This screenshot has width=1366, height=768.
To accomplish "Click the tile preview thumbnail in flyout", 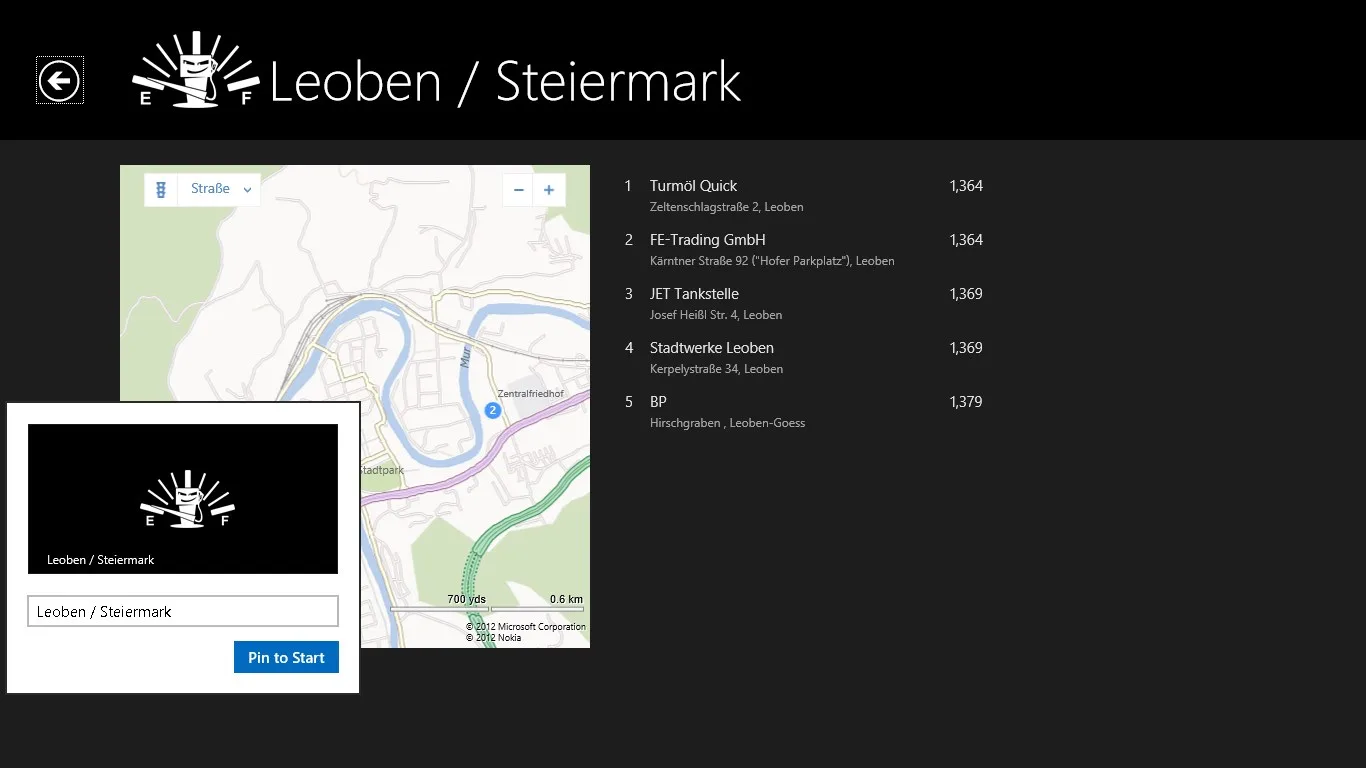I will point(183,499).
